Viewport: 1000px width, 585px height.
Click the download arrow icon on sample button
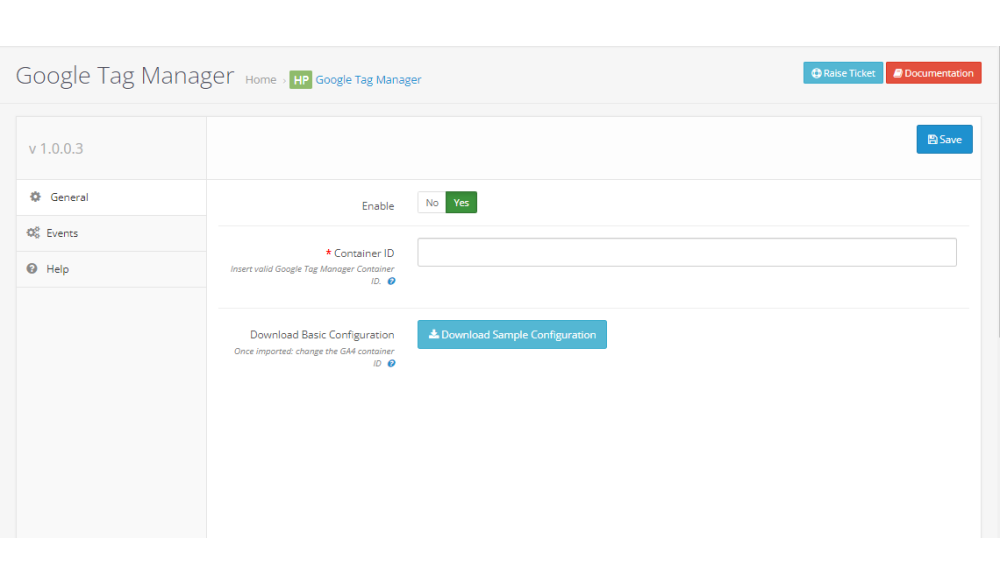(x=433, y=335)
